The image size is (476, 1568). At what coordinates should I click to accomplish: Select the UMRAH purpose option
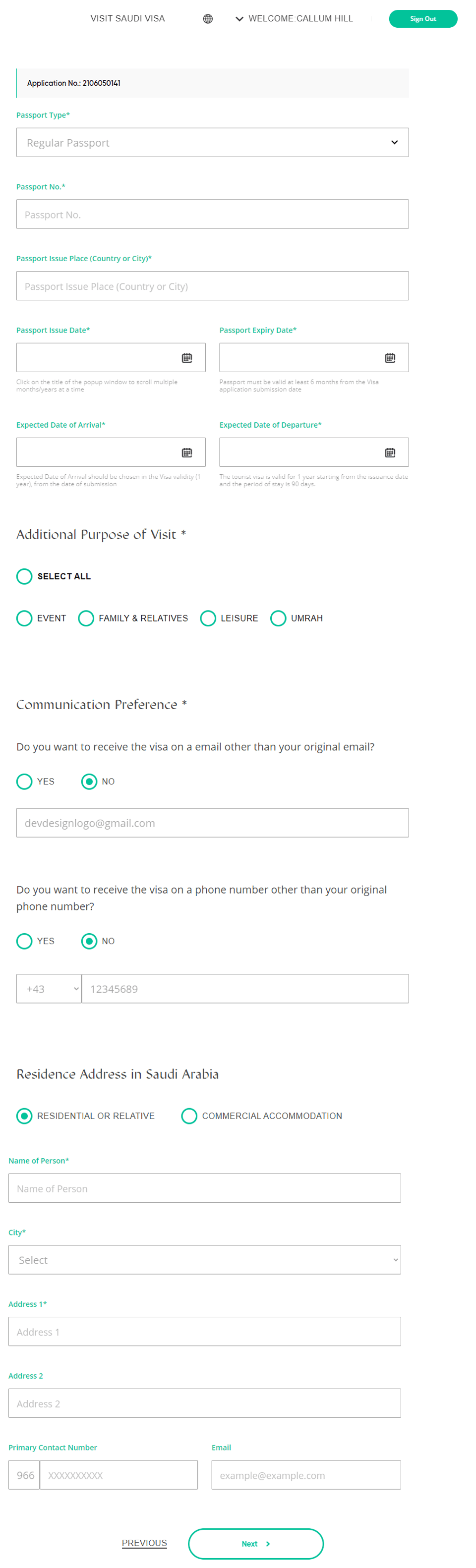pyautogui.click(x=278, y=618)
